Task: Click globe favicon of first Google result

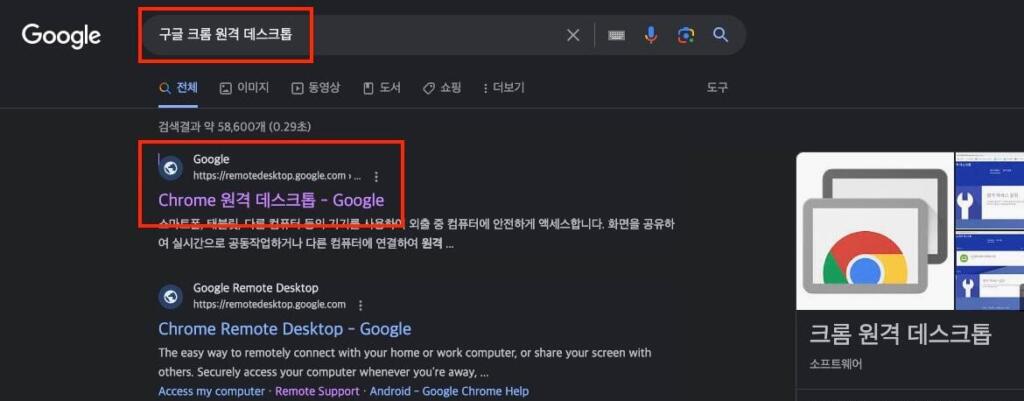Action: [x=171, y=167]
